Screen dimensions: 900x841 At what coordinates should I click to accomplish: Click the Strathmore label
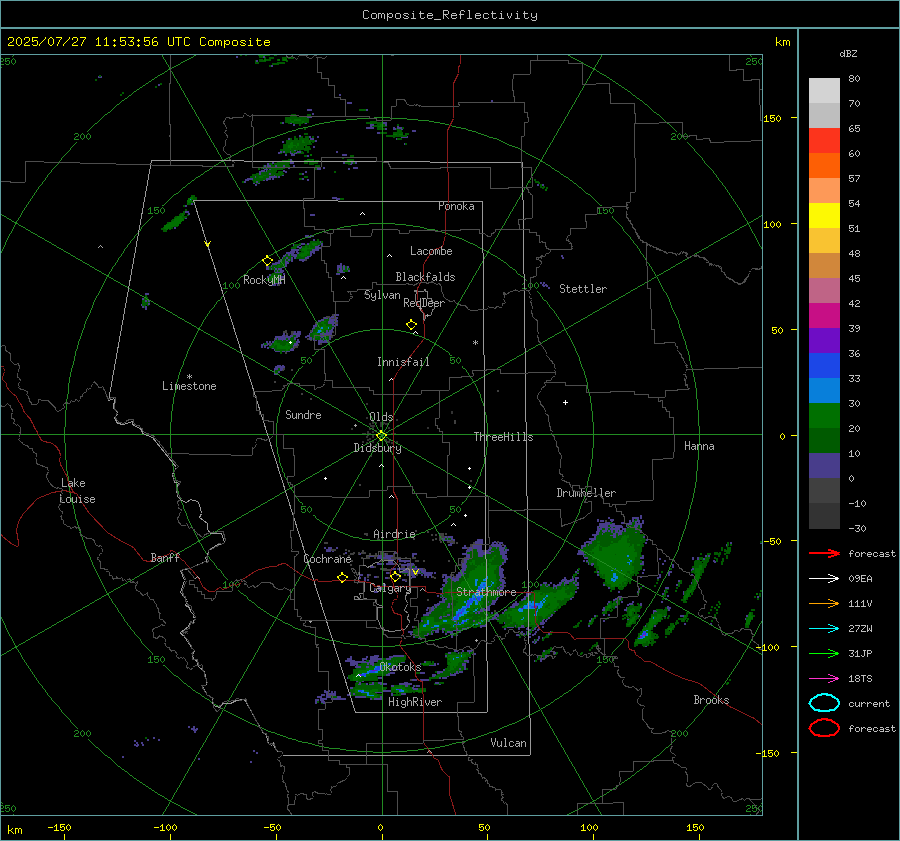click(x=486, y=592)
